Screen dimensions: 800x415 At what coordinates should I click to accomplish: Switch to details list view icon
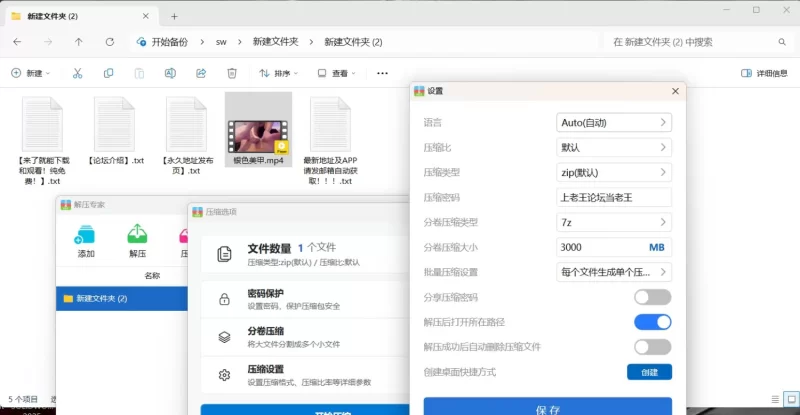click(775, 399)
